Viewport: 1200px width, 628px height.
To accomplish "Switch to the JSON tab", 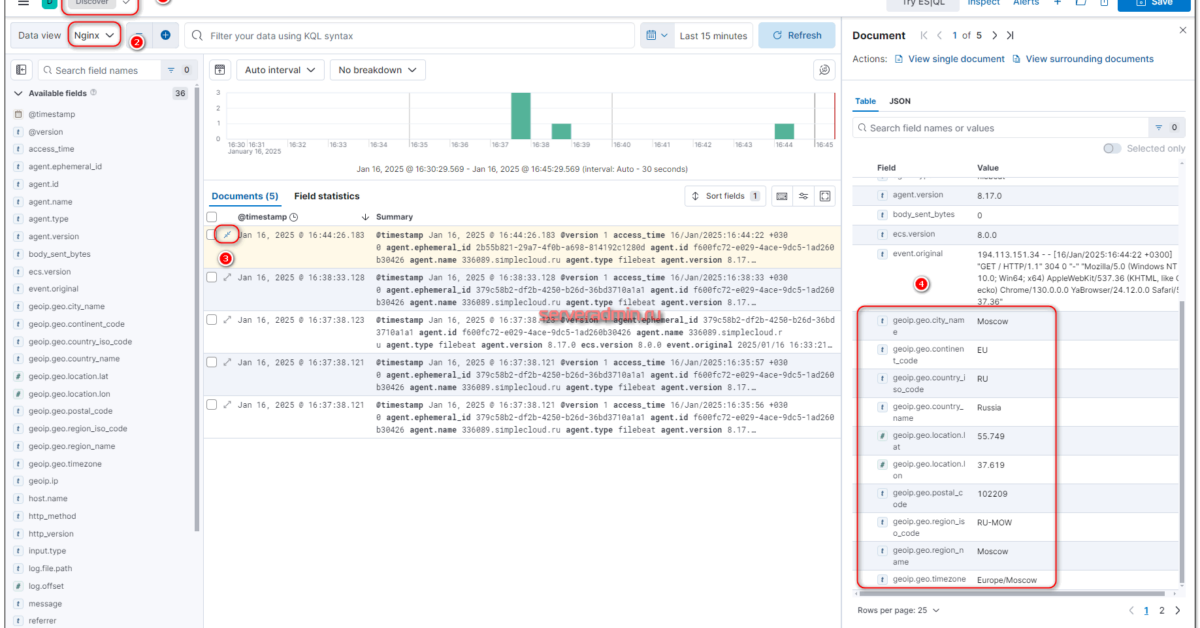I will click(x=900, y=101).
